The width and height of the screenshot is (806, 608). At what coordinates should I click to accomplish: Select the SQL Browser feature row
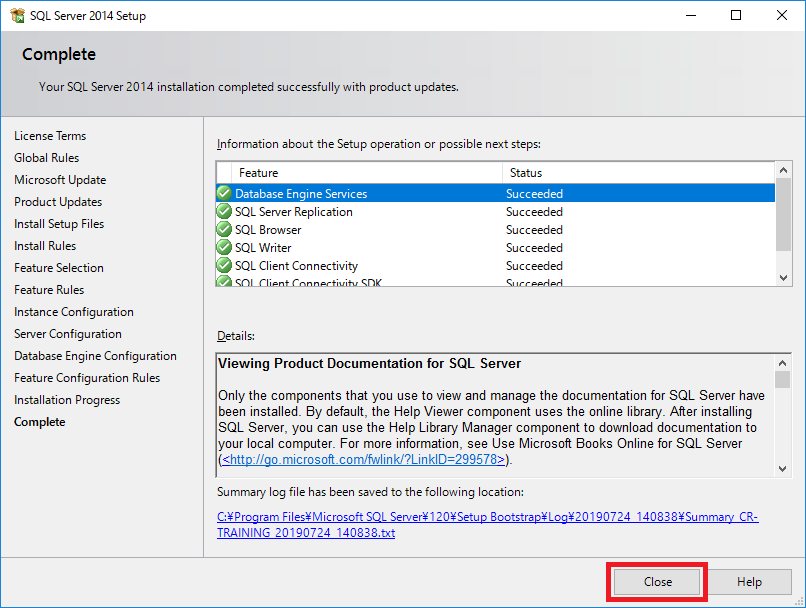tap(496, 229)
